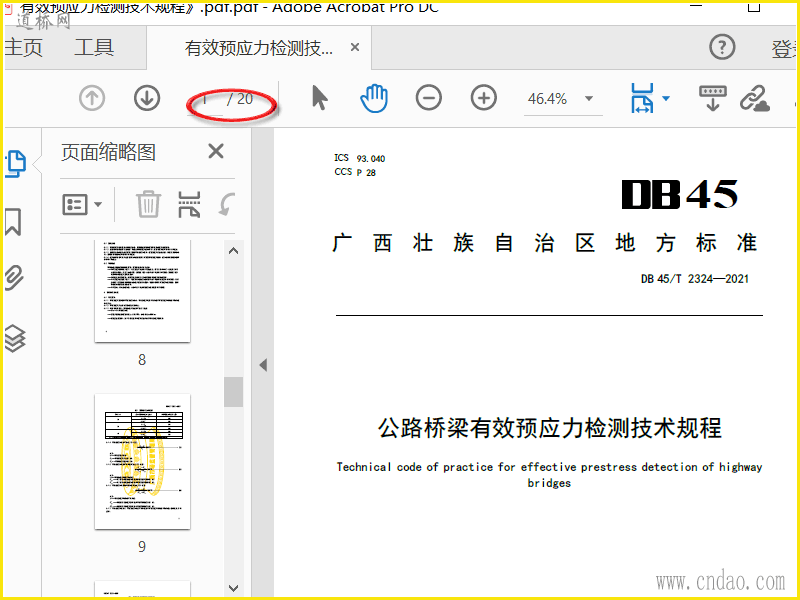The width and height of the screenshot is (800, 600).
Task: Click the 页面缩略图 panel title
Action: pyautogui.click(x=108, y=152)
